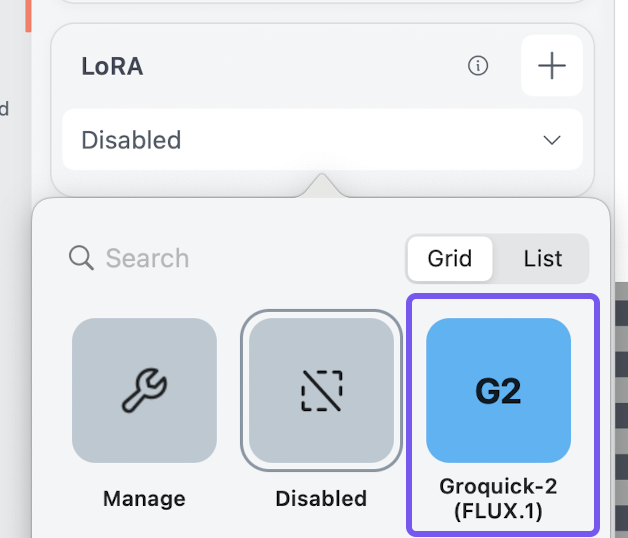Choose the blue G2 tile

[498, 390]
